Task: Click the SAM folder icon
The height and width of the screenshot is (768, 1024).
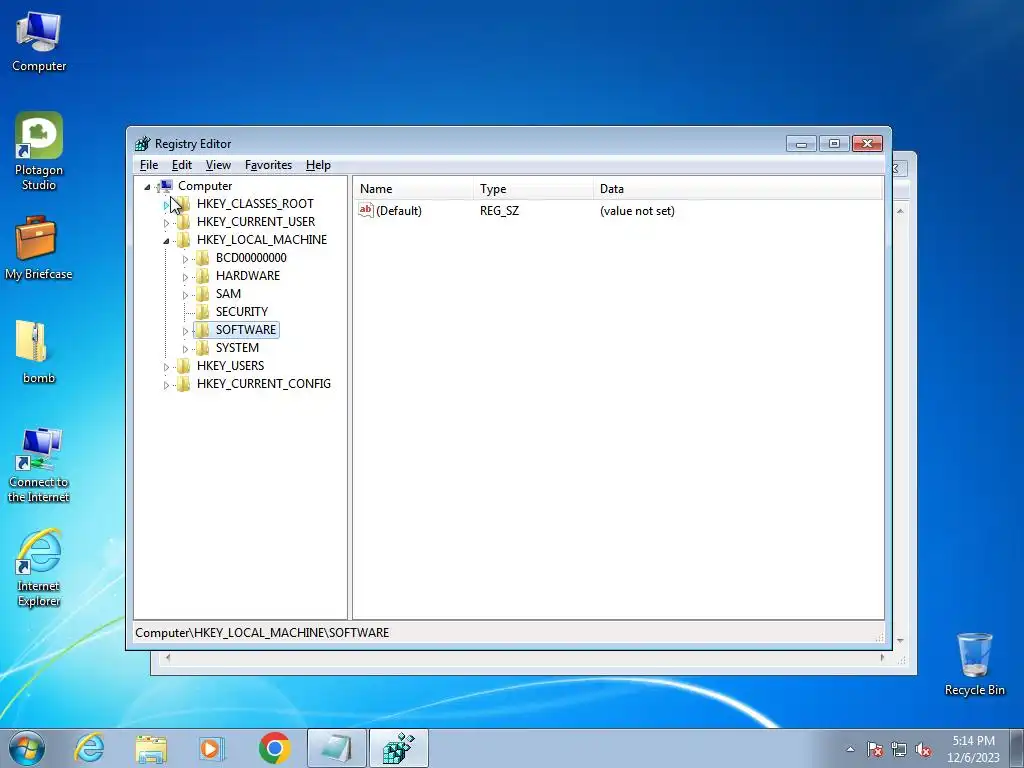Action: [202, 294]
